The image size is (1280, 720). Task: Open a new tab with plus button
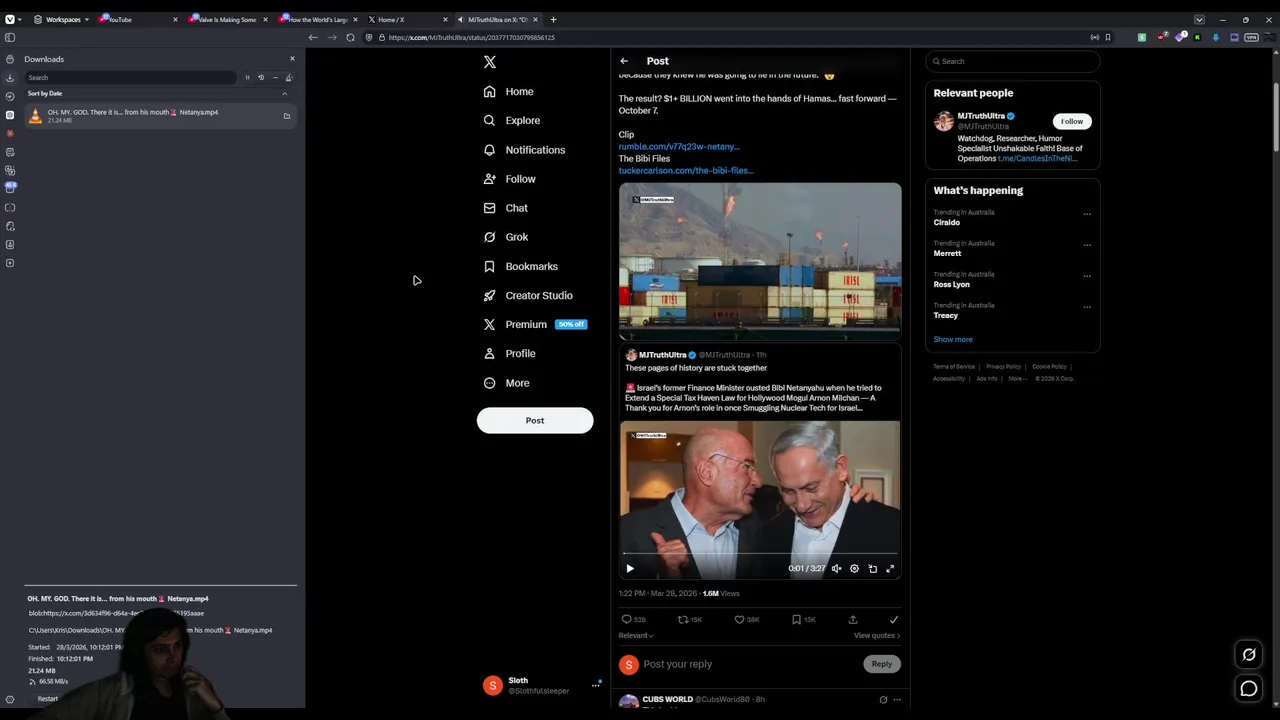[553, 19]
